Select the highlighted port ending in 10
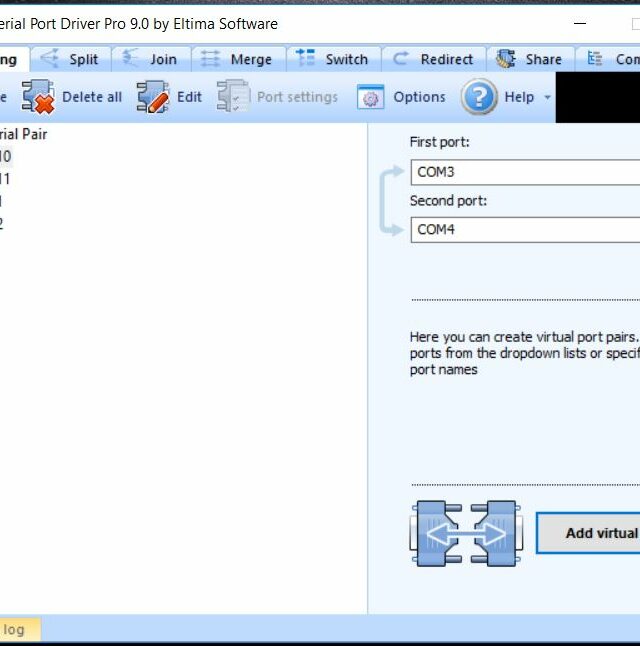Viewport: 640px width, 646px height. click(x=5, y=156)
